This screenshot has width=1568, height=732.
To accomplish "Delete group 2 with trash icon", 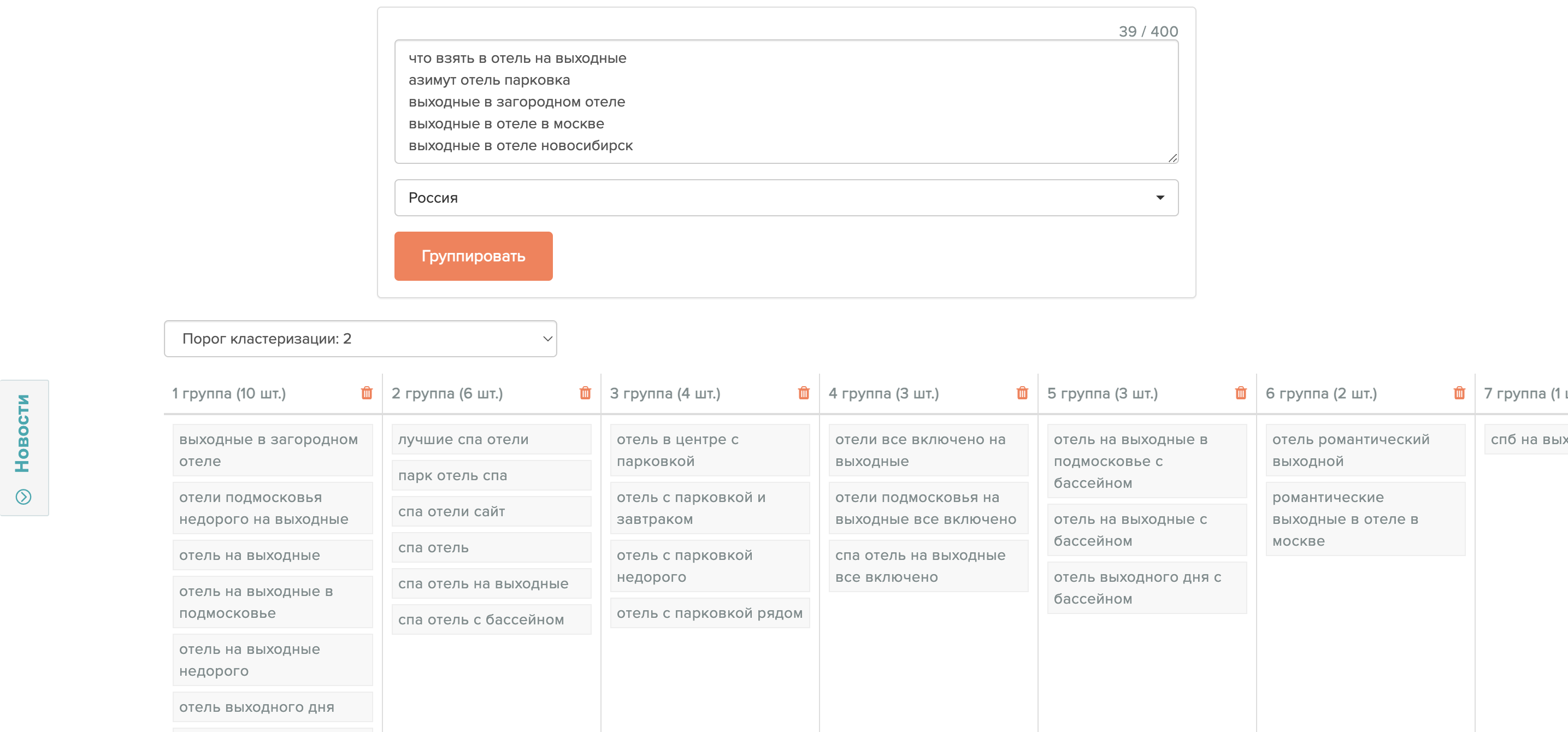I will tap(585, 393).
